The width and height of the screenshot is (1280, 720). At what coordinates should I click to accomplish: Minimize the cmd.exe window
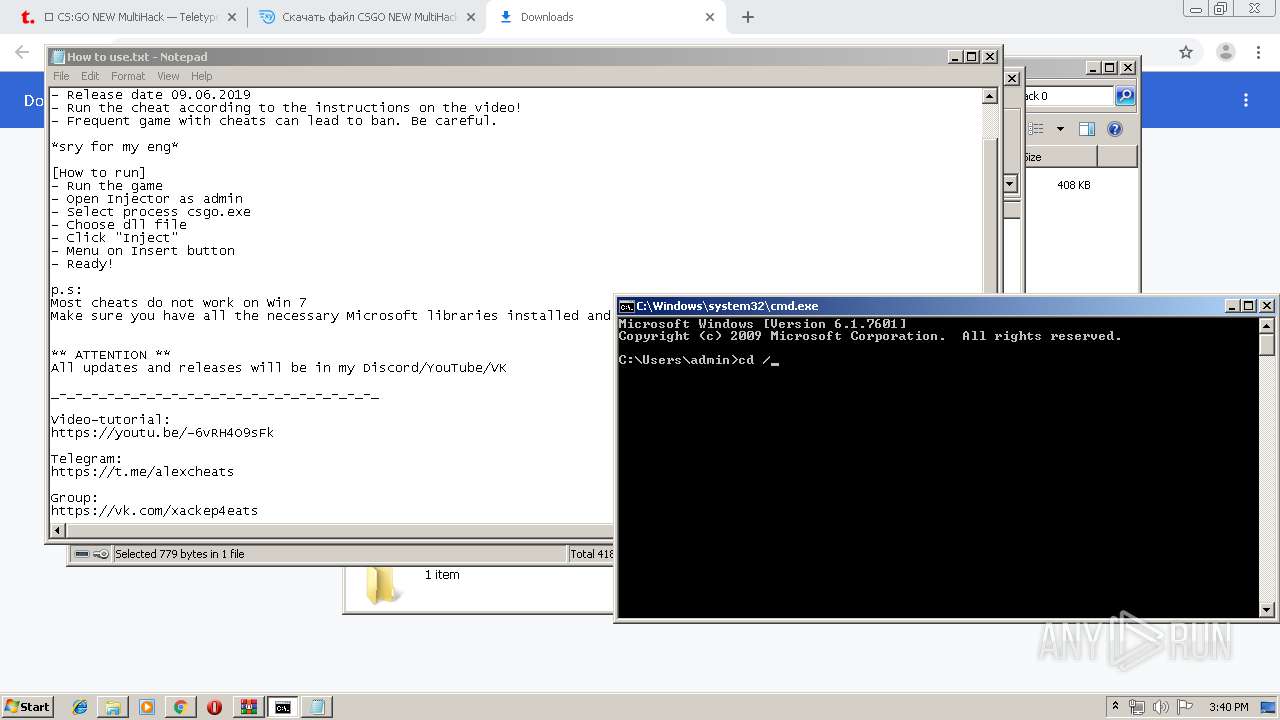(x=1232, y=305)
